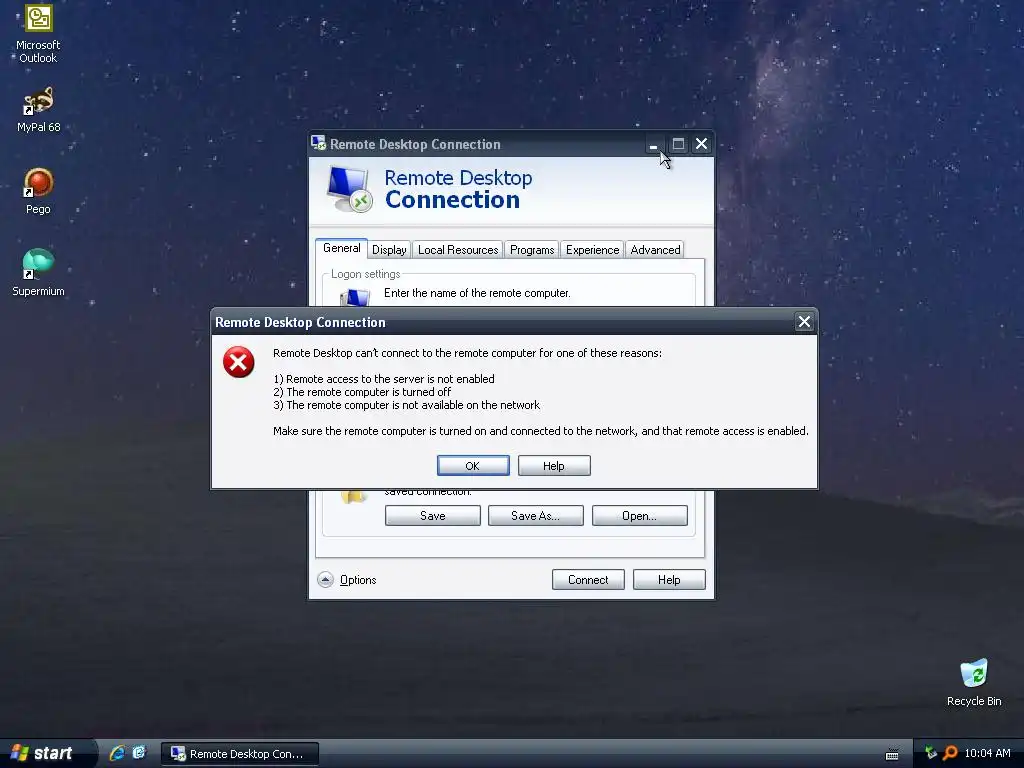Image resolution: width=1024 pixels, height=768 pixels.
Task: Maximize the Remote Desktop Connection window
Action: coord(678,144)
